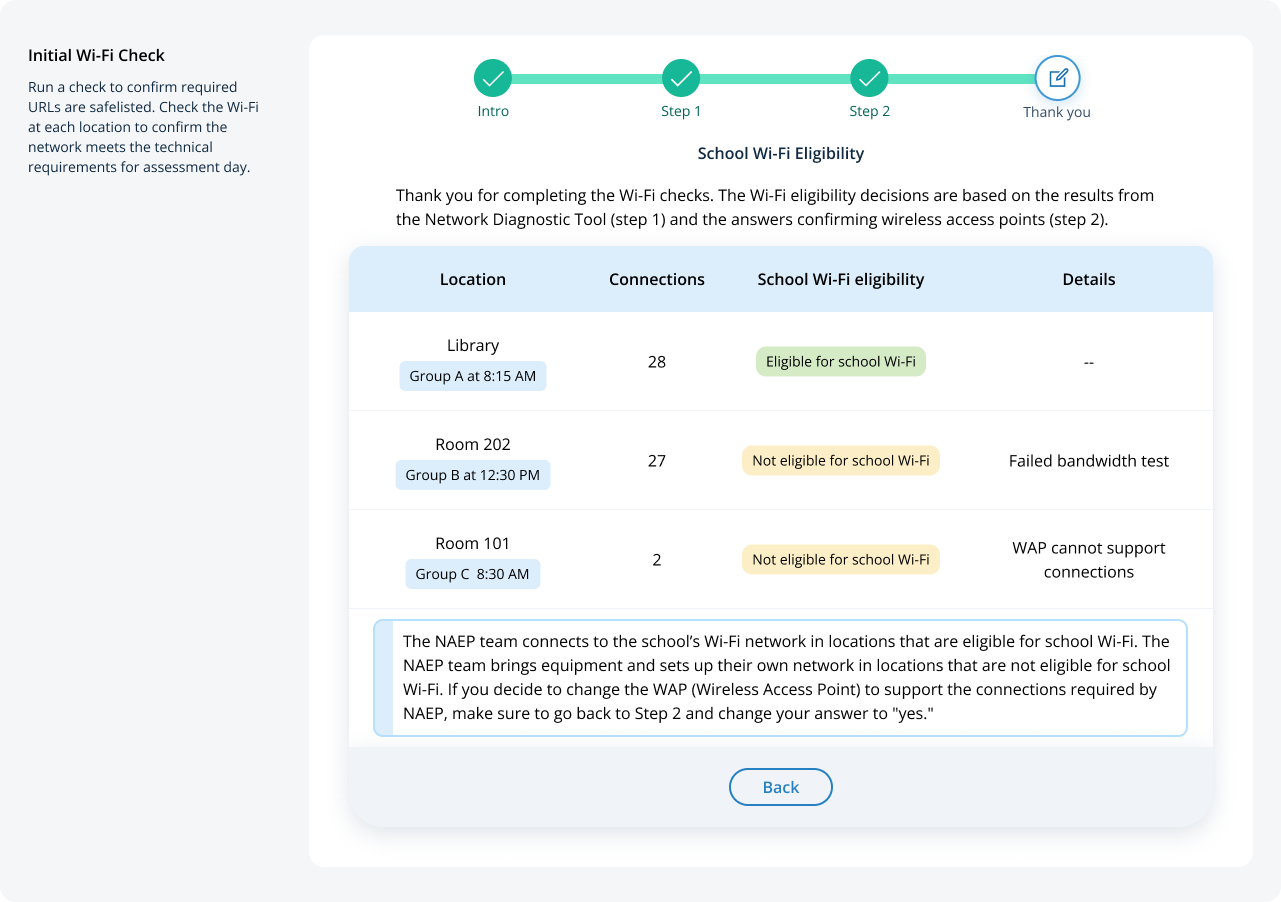Viewport: 1281px width, 902px height.
Task: Click the Thank you edit icon
Action: tap(1057, 78)
